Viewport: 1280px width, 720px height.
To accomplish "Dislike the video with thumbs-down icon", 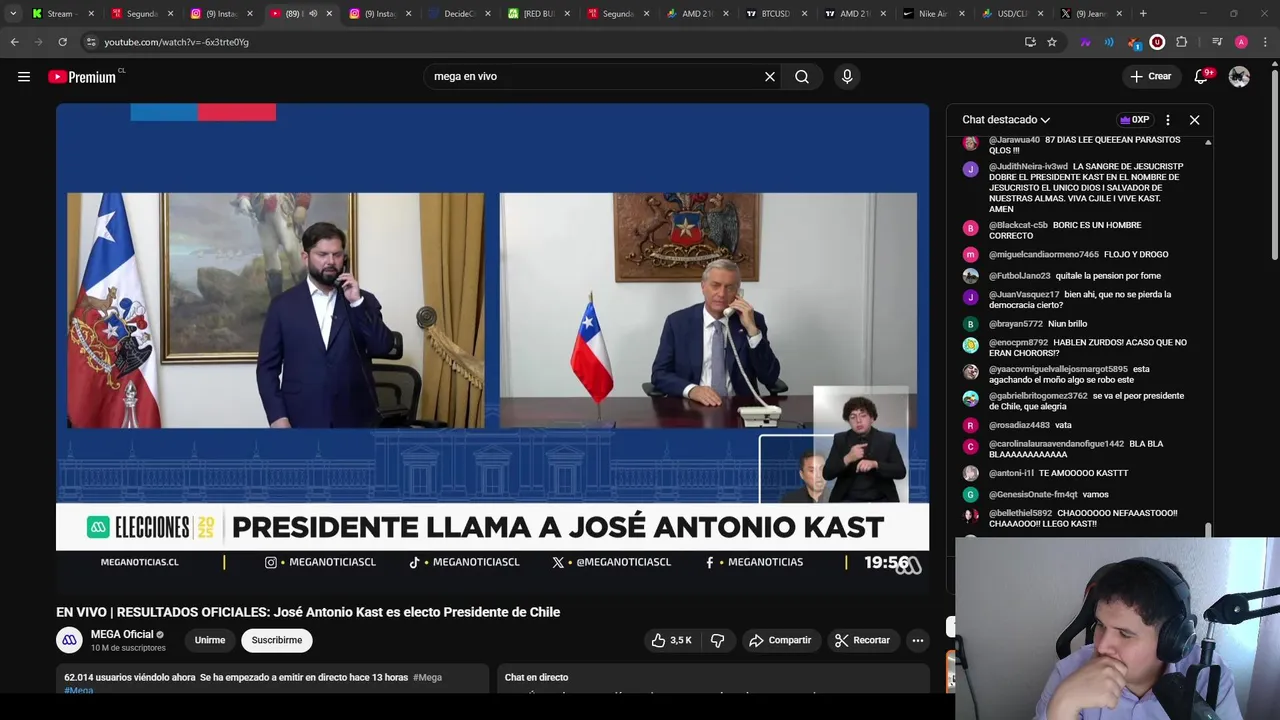I will [717, 640].
